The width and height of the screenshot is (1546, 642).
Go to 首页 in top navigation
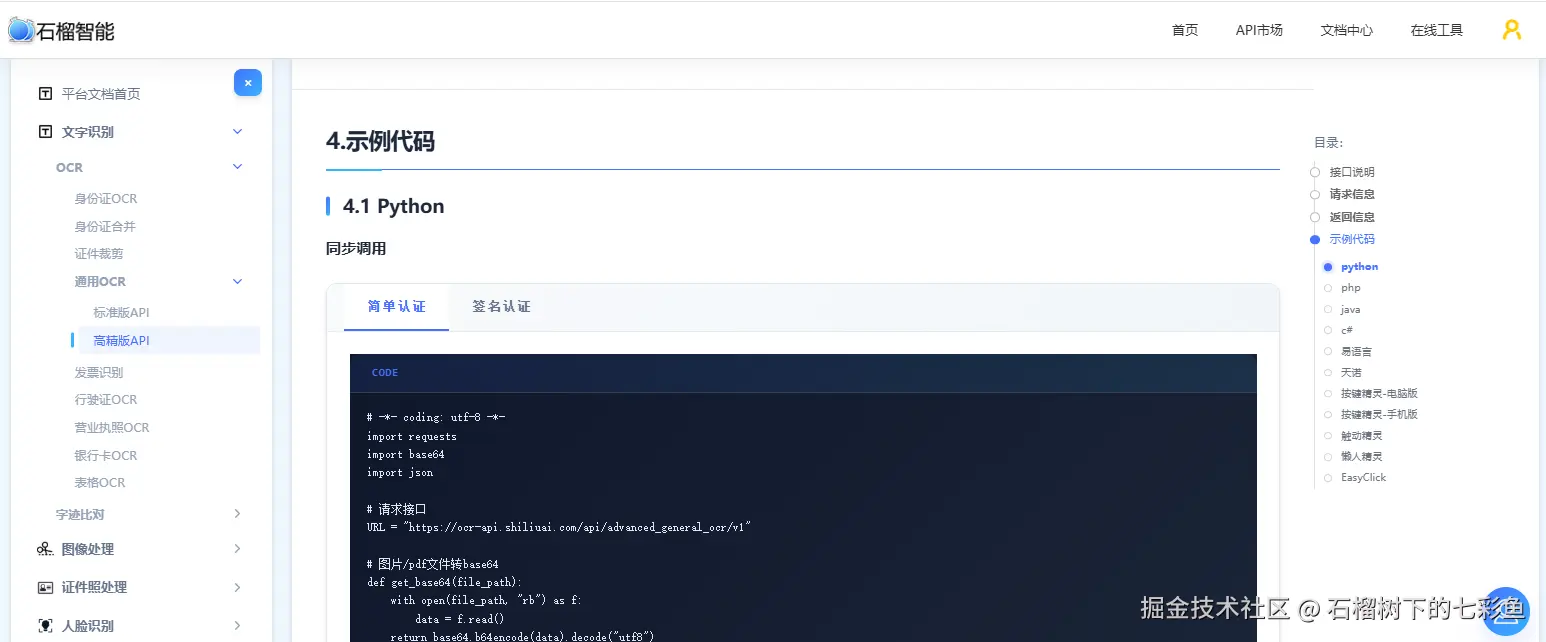coord(1185,30)
